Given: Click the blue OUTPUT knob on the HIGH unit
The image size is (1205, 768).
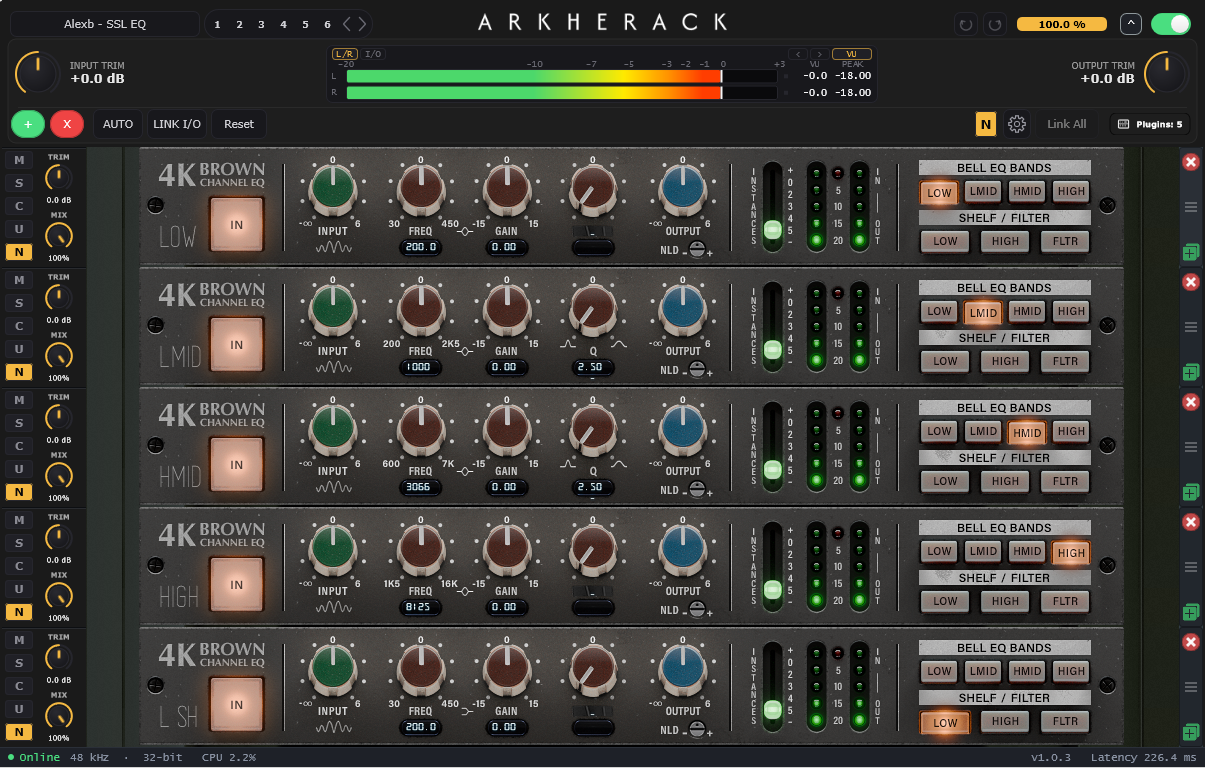Looking at the screenshot, I should pos(683,550).
